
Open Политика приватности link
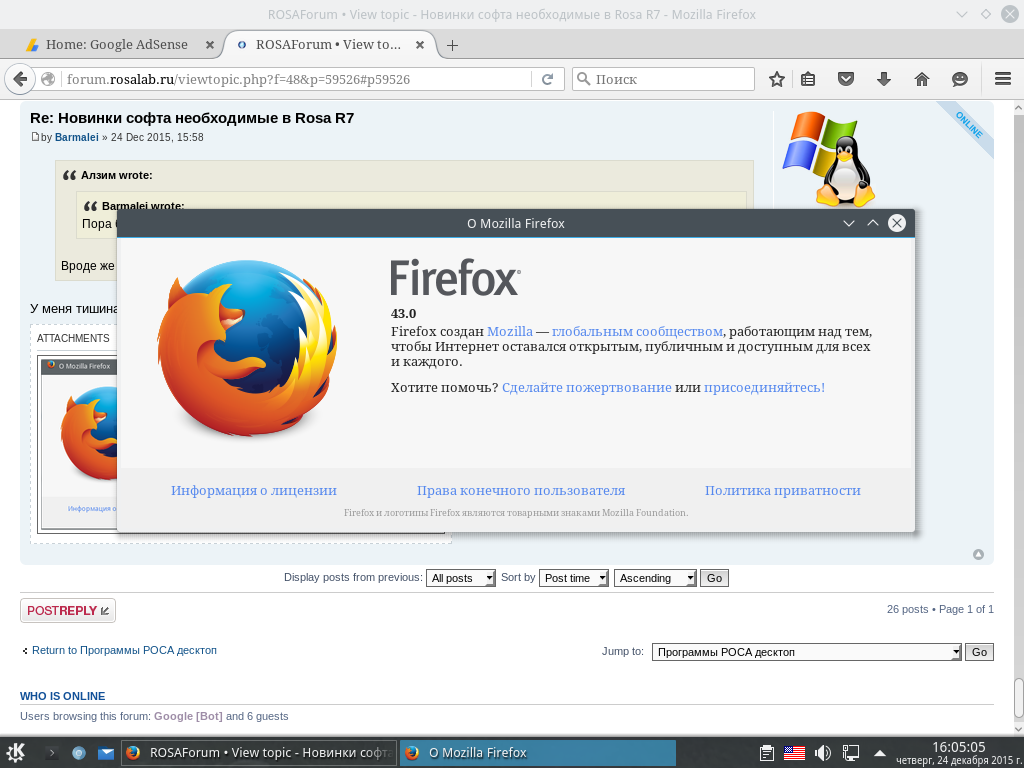(782, 490)
